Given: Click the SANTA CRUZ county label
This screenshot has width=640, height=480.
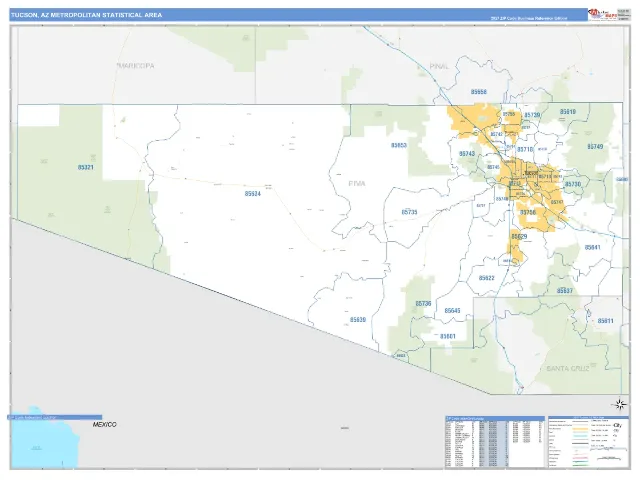Looking at the screenshot, I should click(x=567, y=369).
